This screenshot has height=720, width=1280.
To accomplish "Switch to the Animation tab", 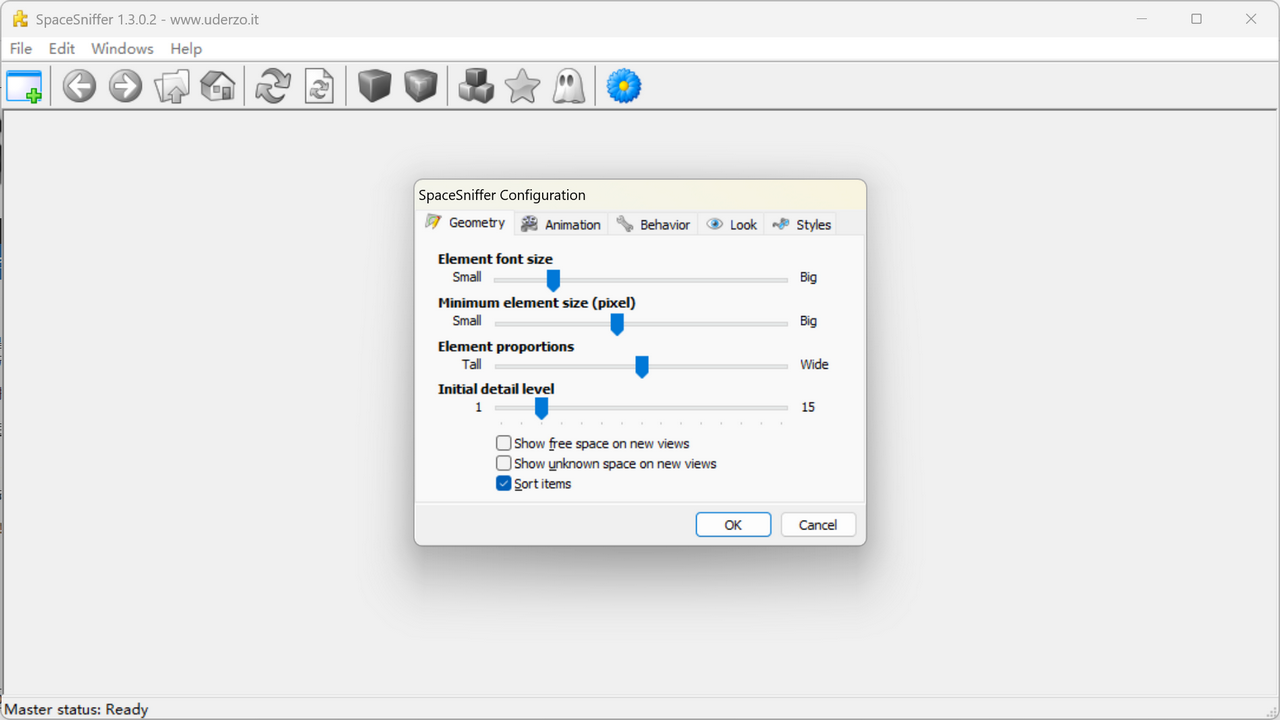I will click(560, 224).
